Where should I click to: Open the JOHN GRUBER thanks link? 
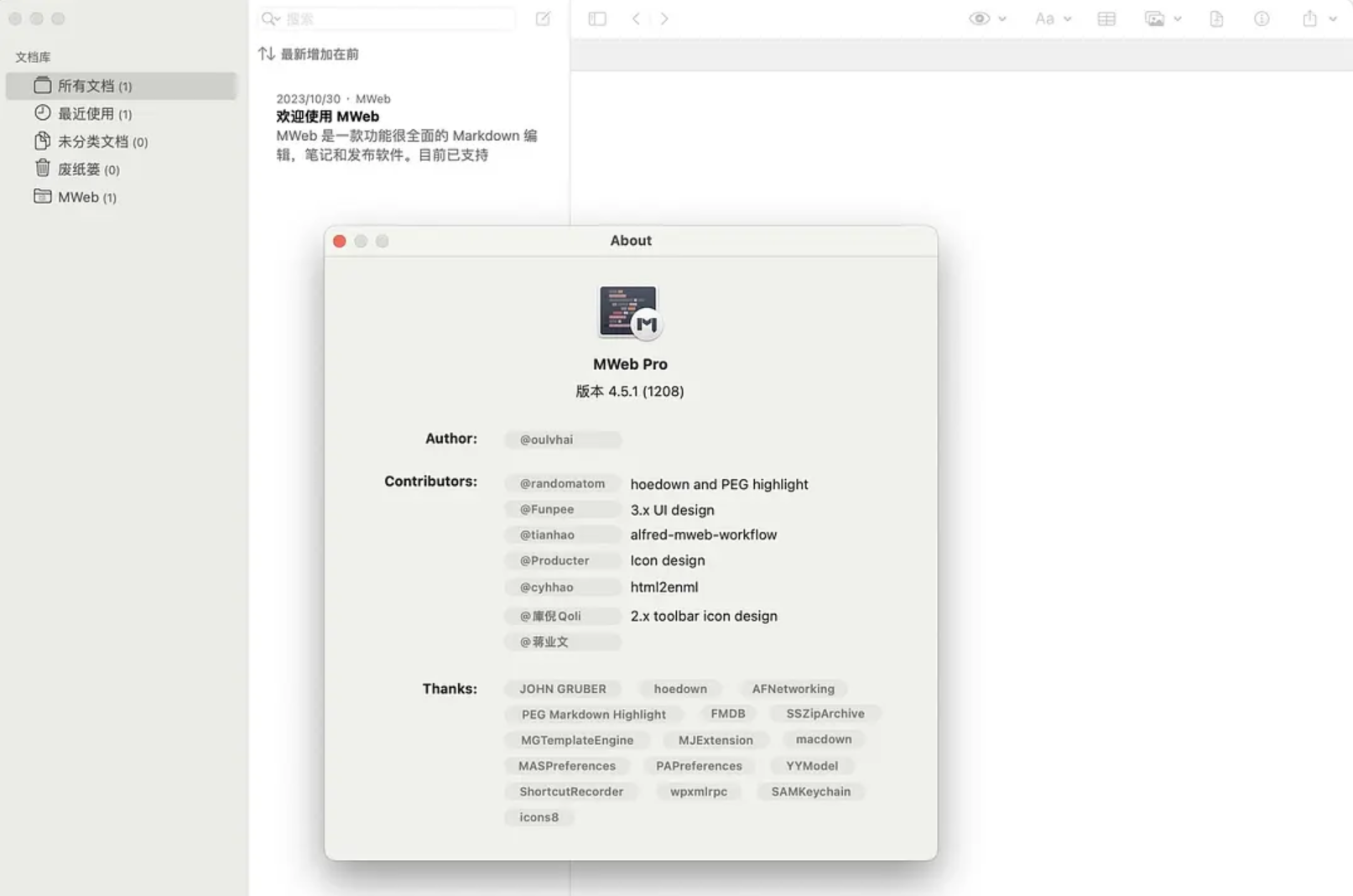pyautogui.click(x=563, y=689)
